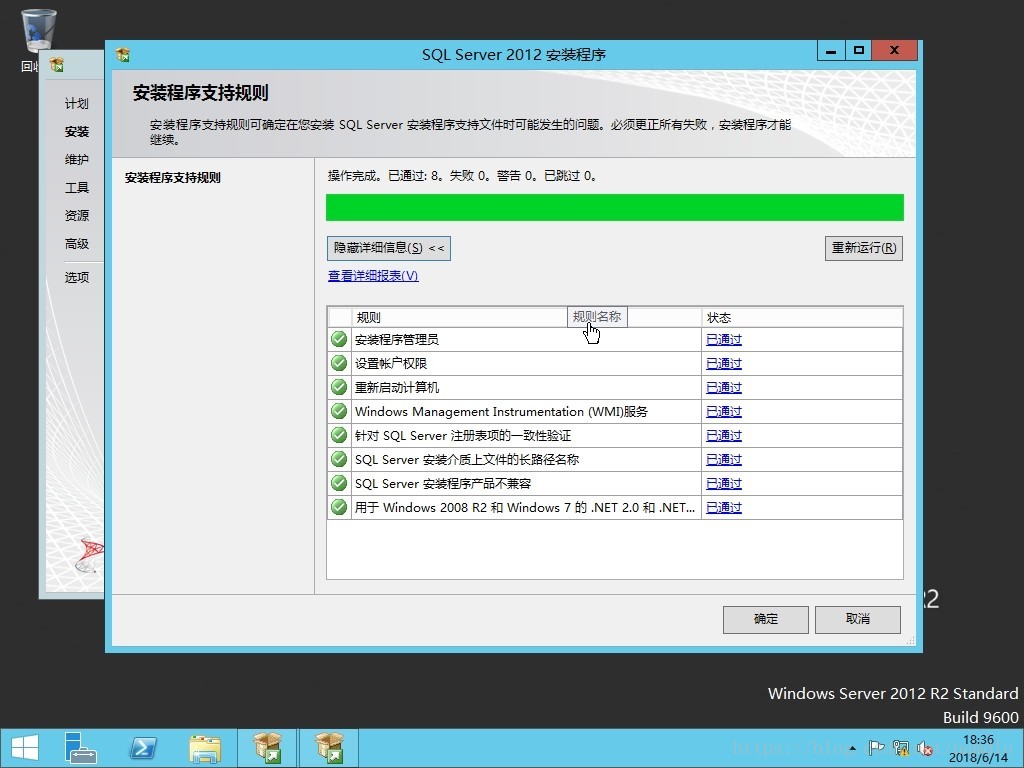
Task: Click the green check icon for the 注册表项的一致性验证 rule
Action: (339, 435)
